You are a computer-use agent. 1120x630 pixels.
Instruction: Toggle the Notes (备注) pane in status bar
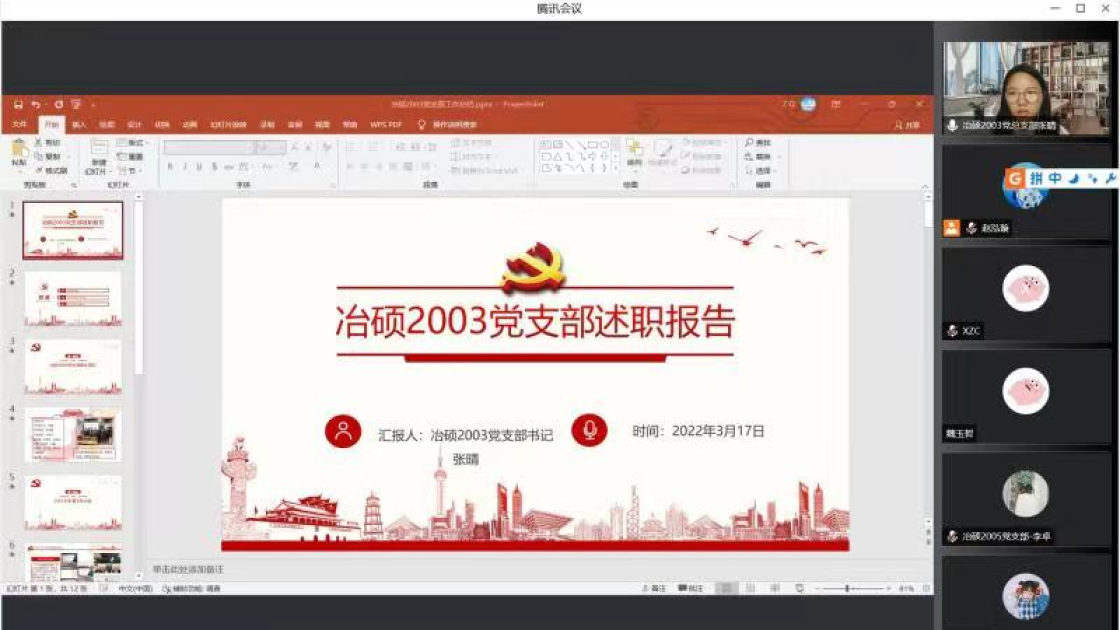pyautogui.click(x=653, y=589)
